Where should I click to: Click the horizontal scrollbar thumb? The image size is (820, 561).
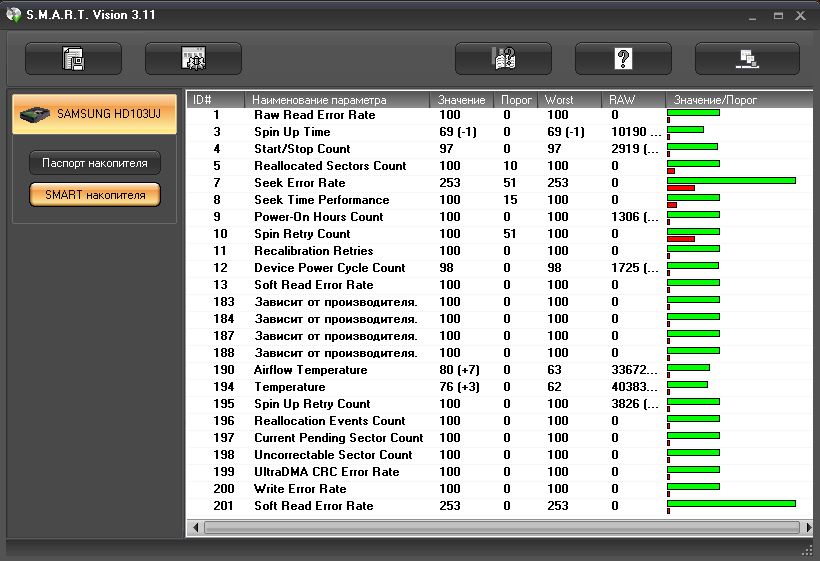click(x=502, y=528)
